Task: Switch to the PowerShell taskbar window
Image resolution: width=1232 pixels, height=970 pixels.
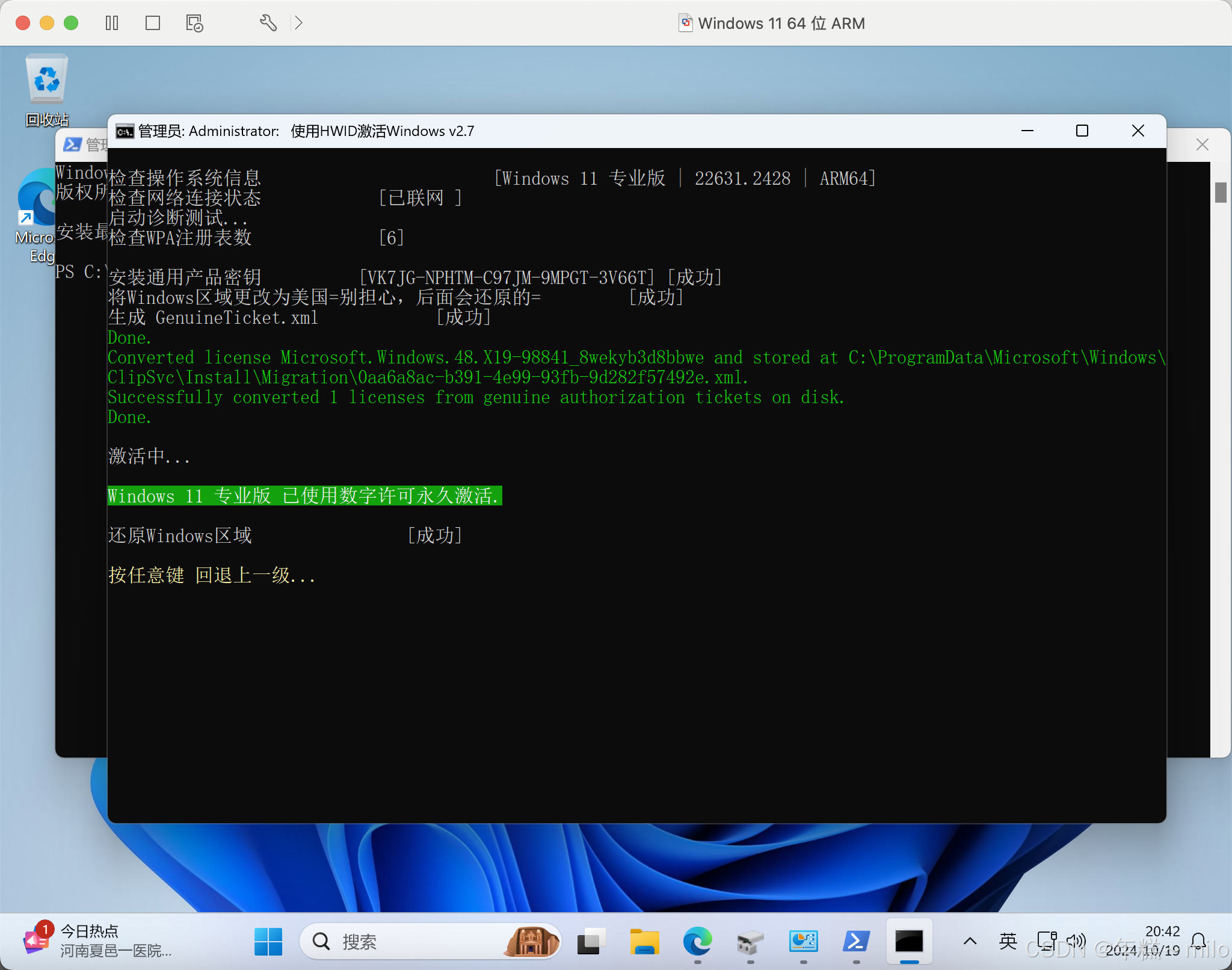Action: (x=856, y=941)
